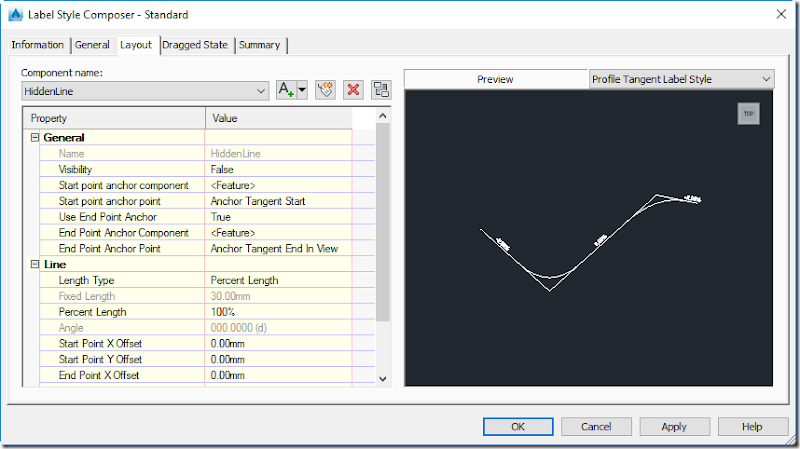The height and width of the screenshot is (449, 800).
Task: Click the Apply button
Action: pos(674,427)
